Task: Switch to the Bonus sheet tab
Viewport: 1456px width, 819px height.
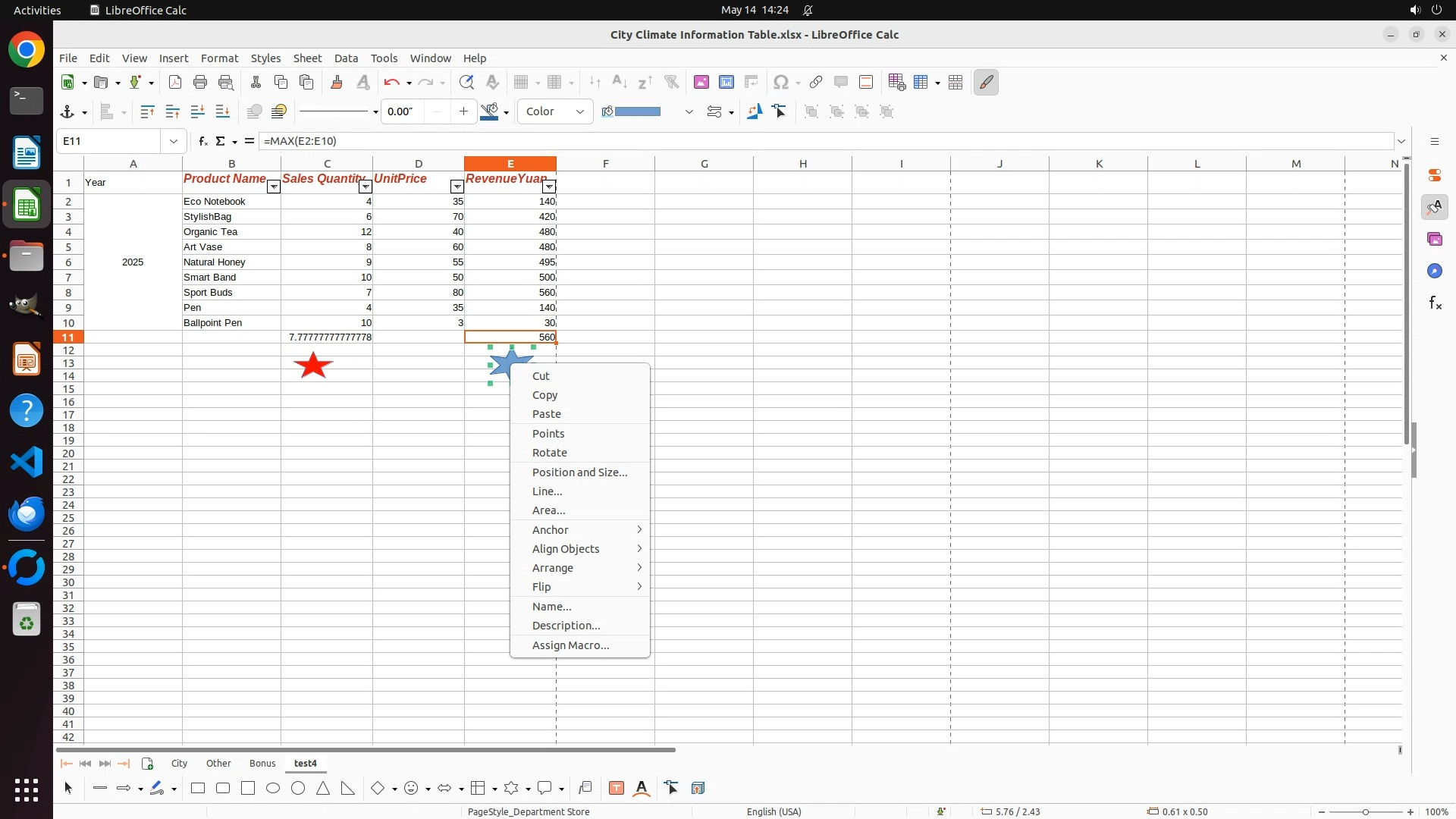Action: pyautogui.click(x=262, y=764)
